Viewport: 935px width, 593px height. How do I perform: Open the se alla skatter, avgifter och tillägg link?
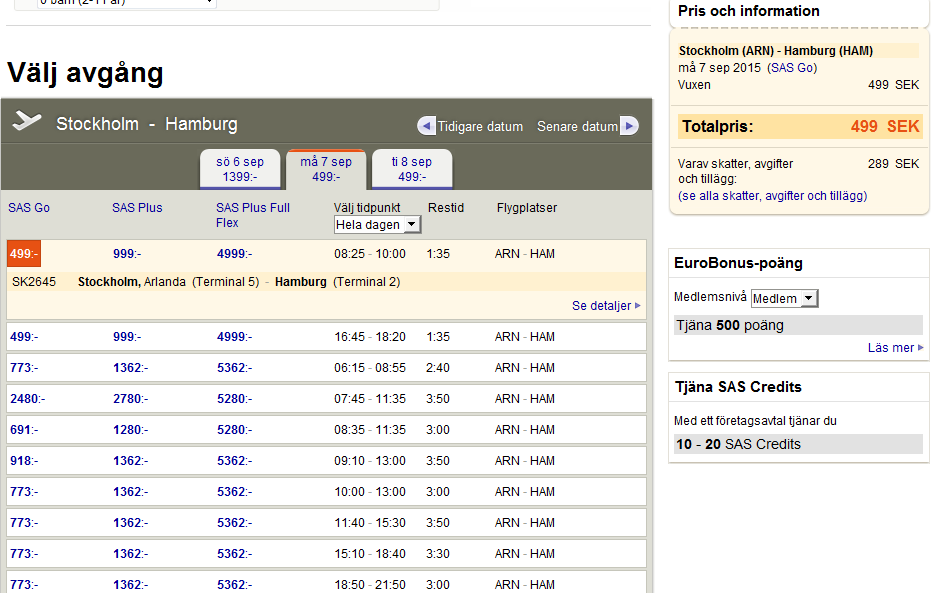pos(772,196)
